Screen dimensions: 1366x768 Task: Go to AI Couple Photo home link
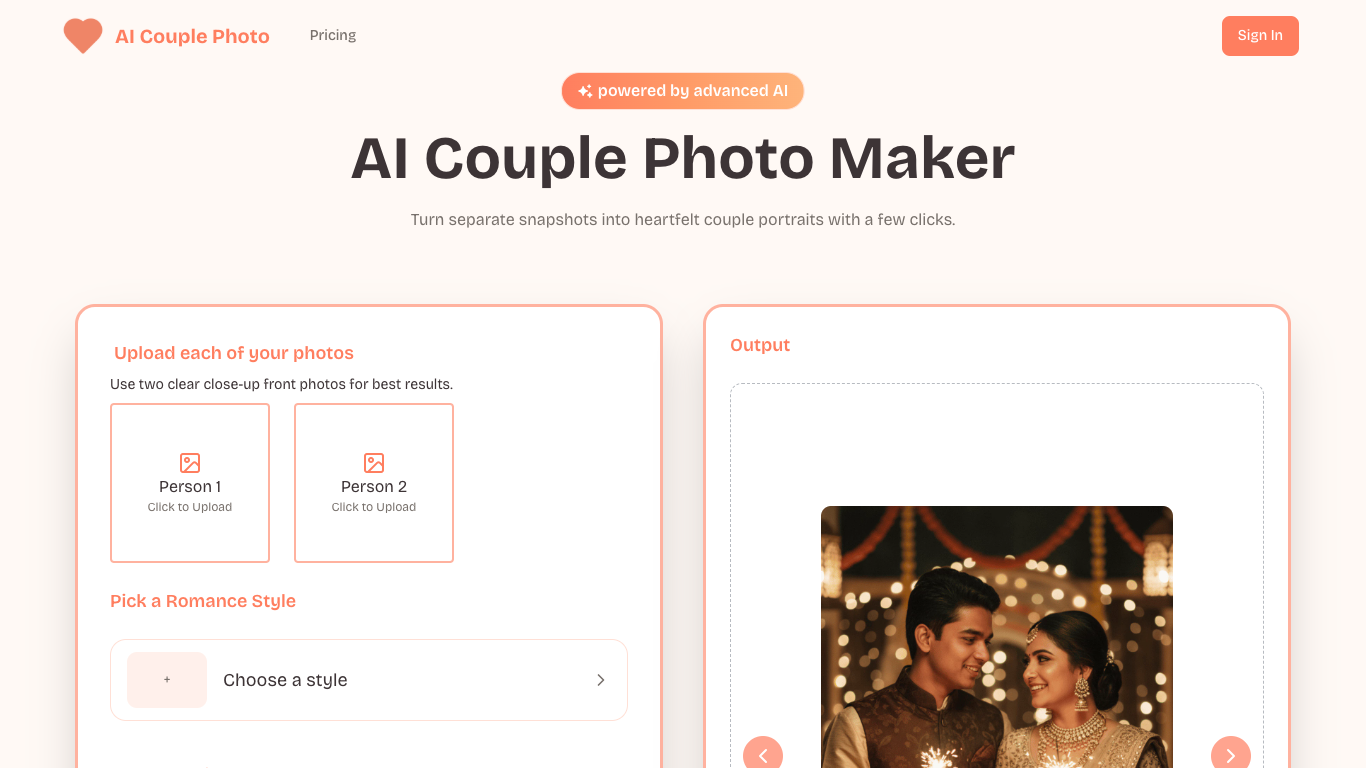coord(167,36)
